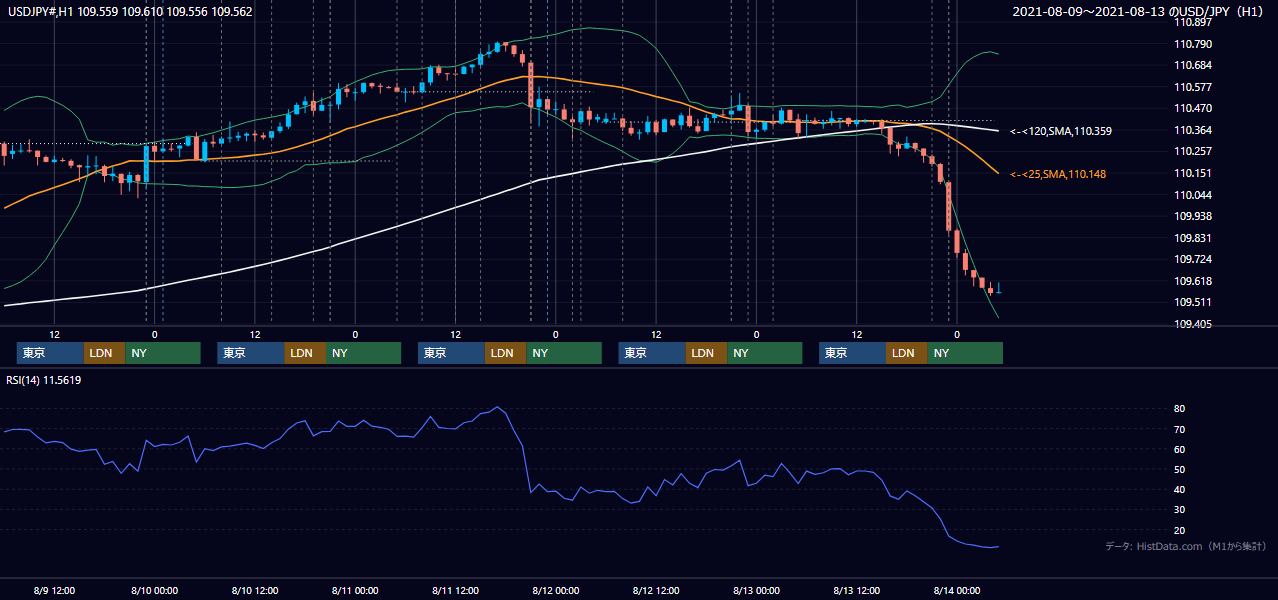The height and width of the screenshot is (600, 1278).
Task: Click RSI scale value 40
Action: [x=1179, y=489]
